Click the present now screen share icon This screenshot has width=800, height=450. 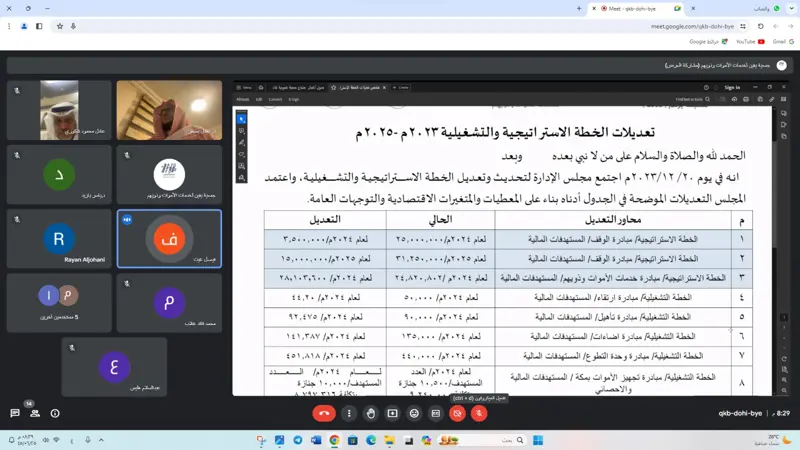pos(392,413)
